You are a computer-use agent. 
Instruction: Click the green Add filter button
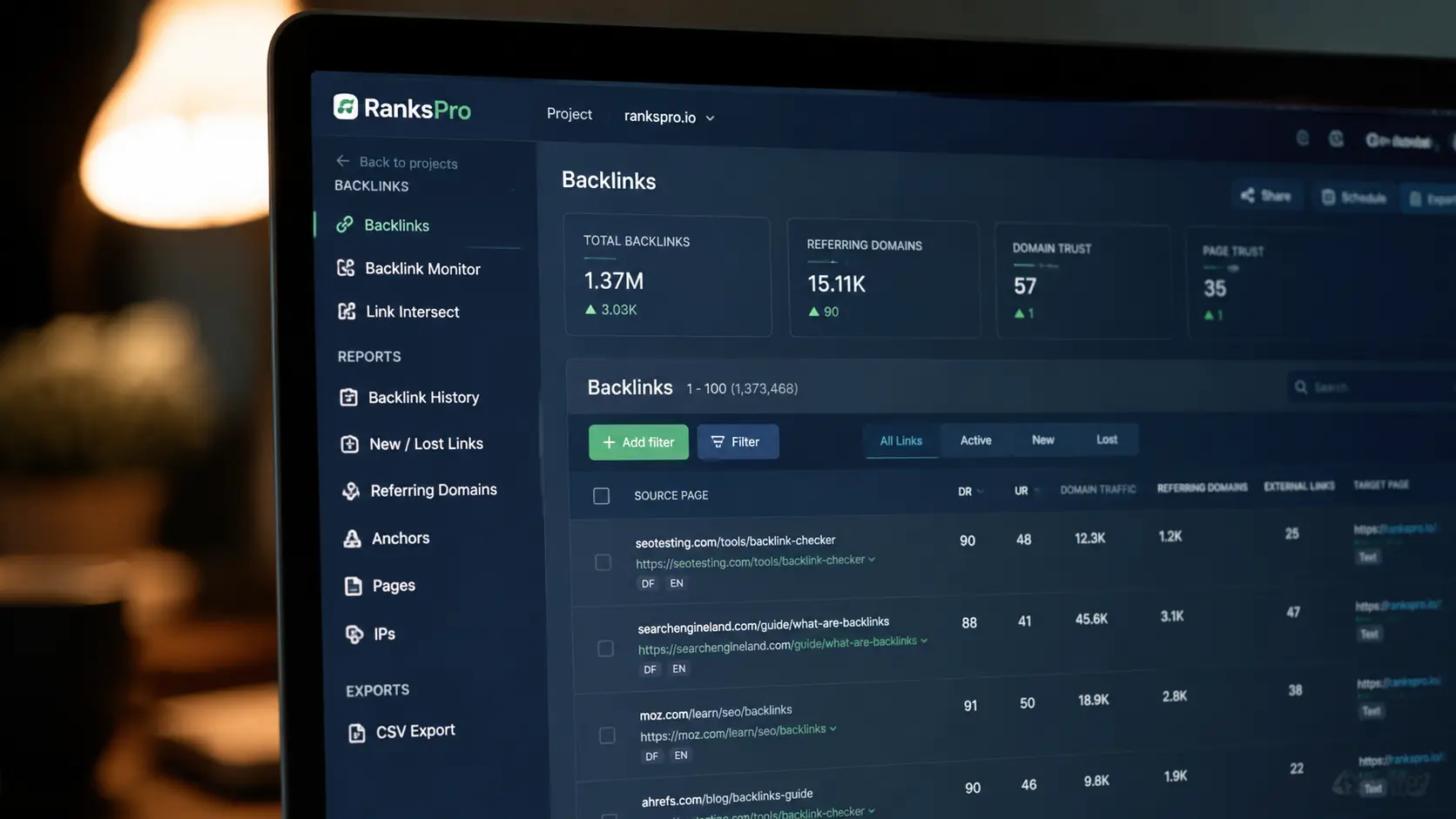pyautogui.click(x=638, y=442)
